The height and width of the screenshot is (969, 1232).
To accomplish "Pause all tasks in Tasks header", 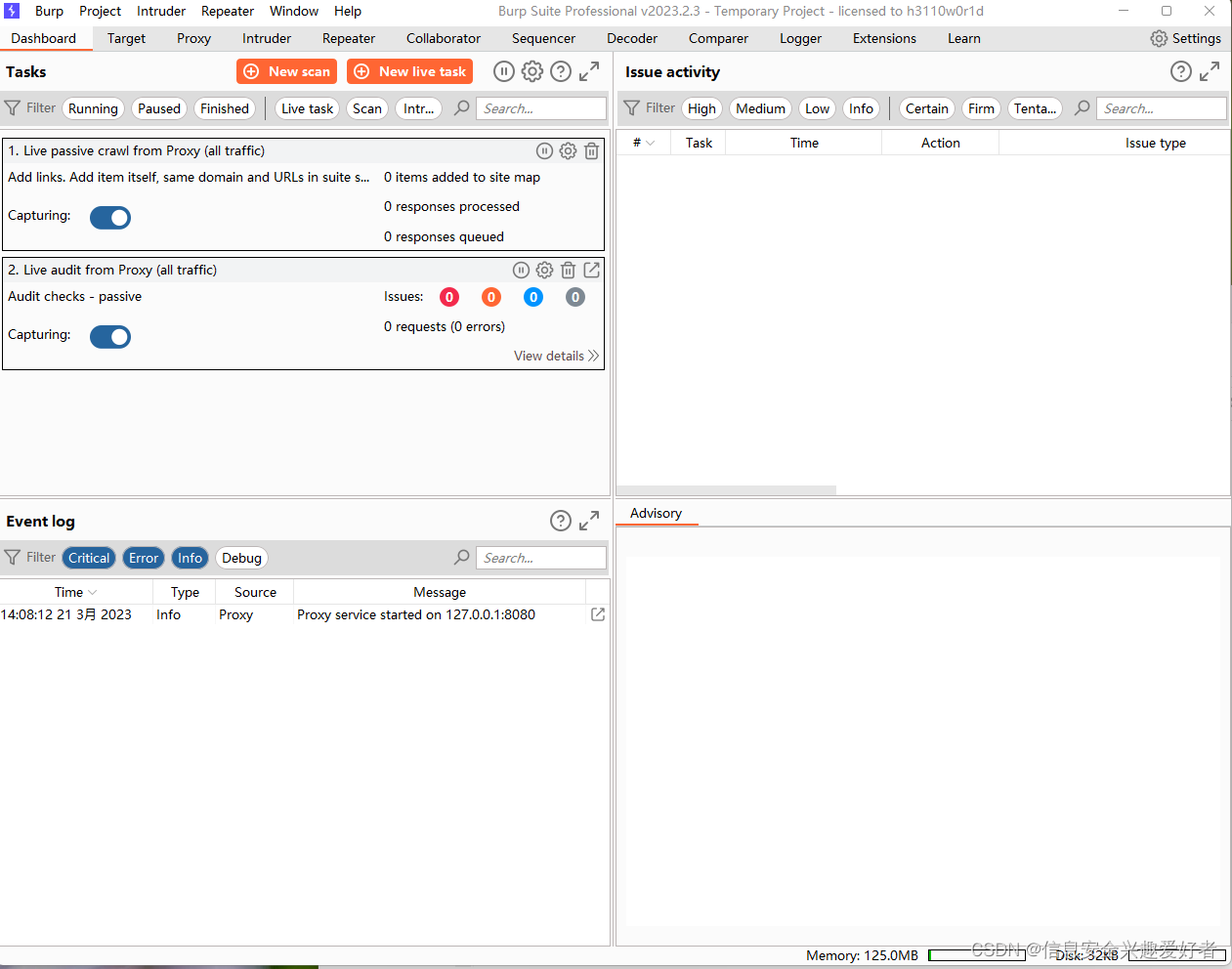I will point(504,71).
